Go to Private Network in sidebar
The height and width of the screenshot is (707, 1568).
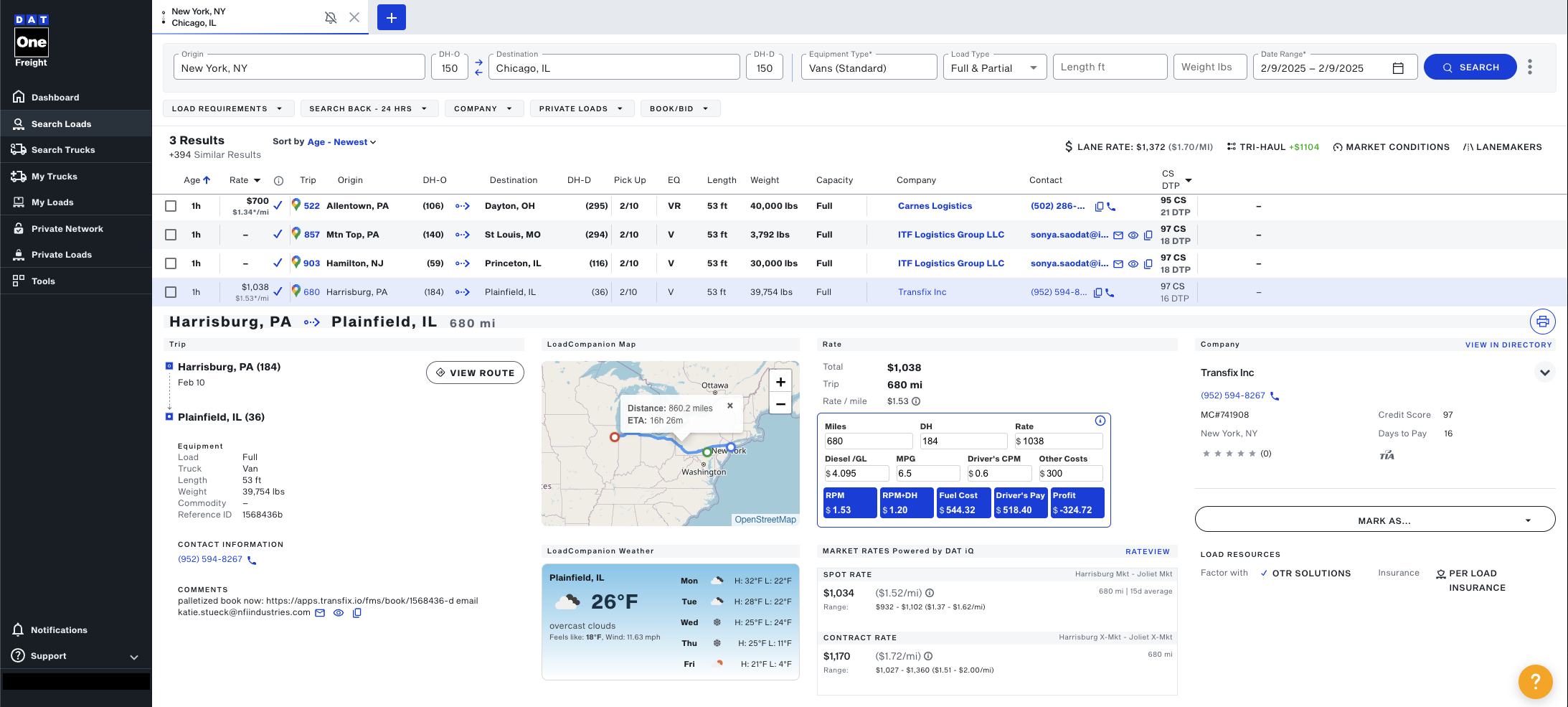pyautogui.click(x=67, y=229)
